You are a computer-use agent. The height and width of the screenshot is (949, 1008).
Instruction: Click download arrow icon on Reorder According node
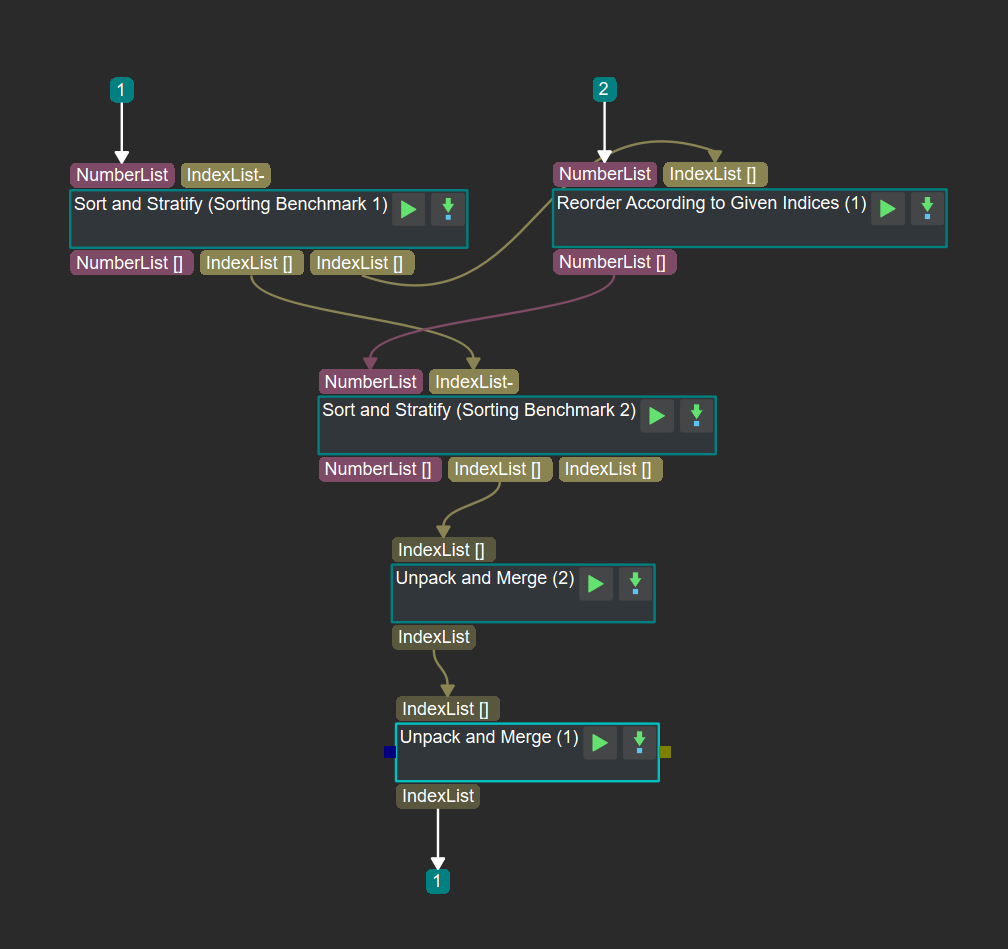(927, 208)
